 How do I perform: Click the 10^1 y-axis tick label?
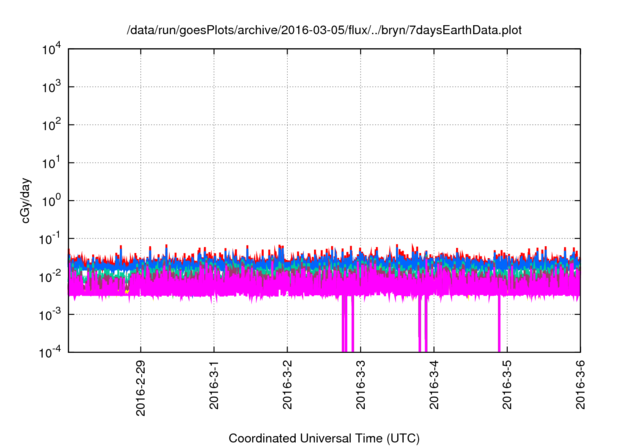click(x=51, y=163)
